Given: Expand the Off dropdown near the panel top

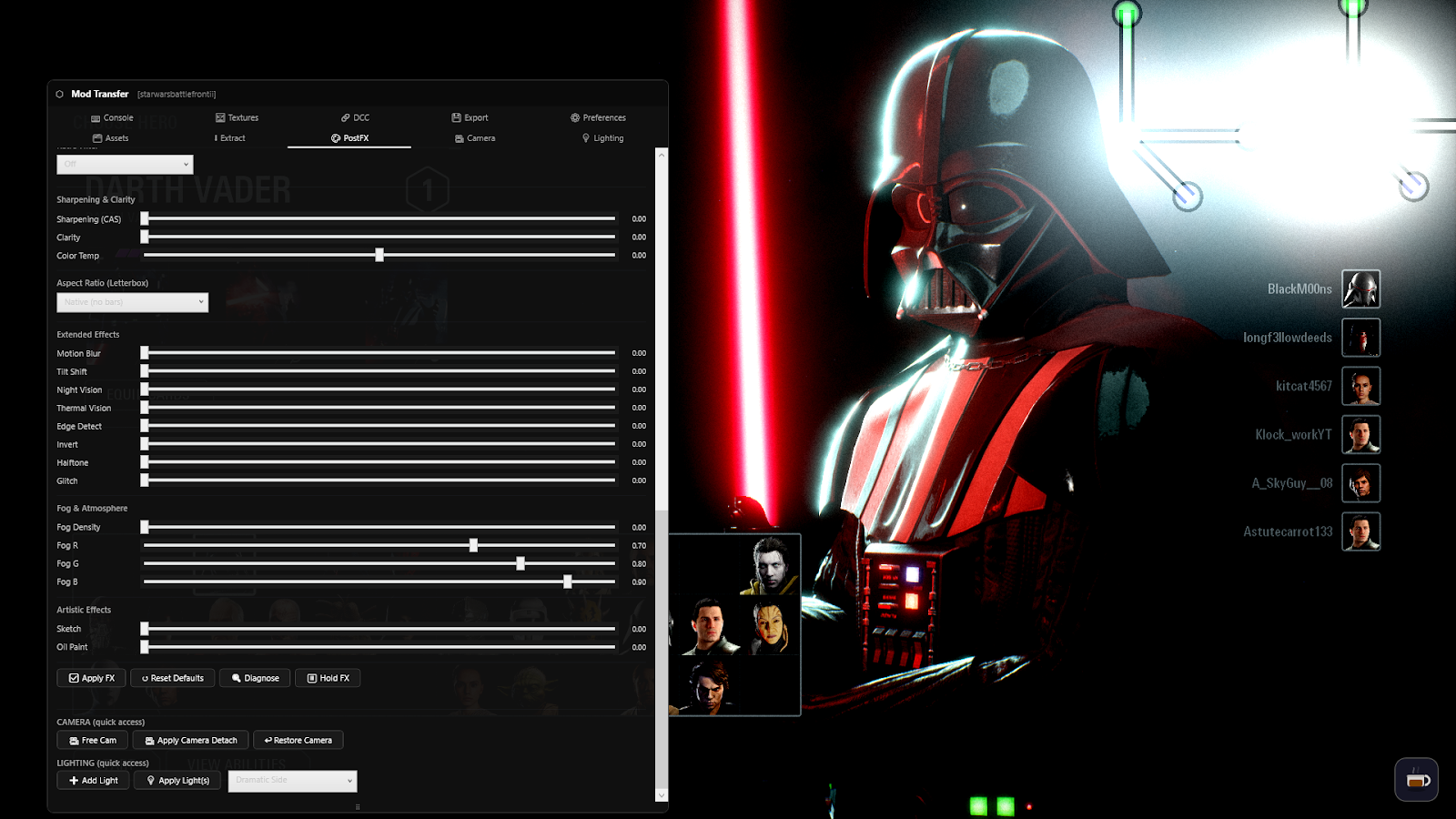Looking at the screenshot, I should tap(125, 164).
